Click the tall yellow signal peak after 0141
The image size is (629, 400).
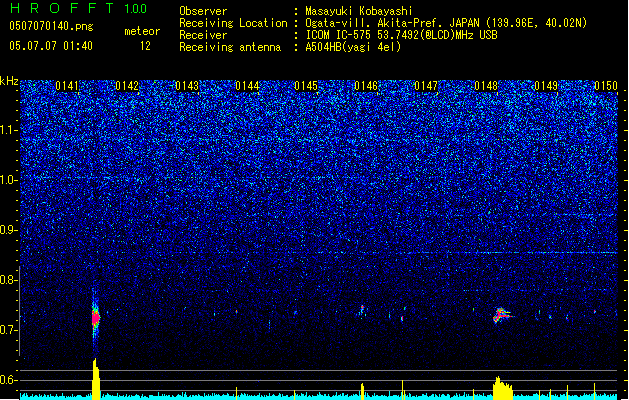pos(96,379)
